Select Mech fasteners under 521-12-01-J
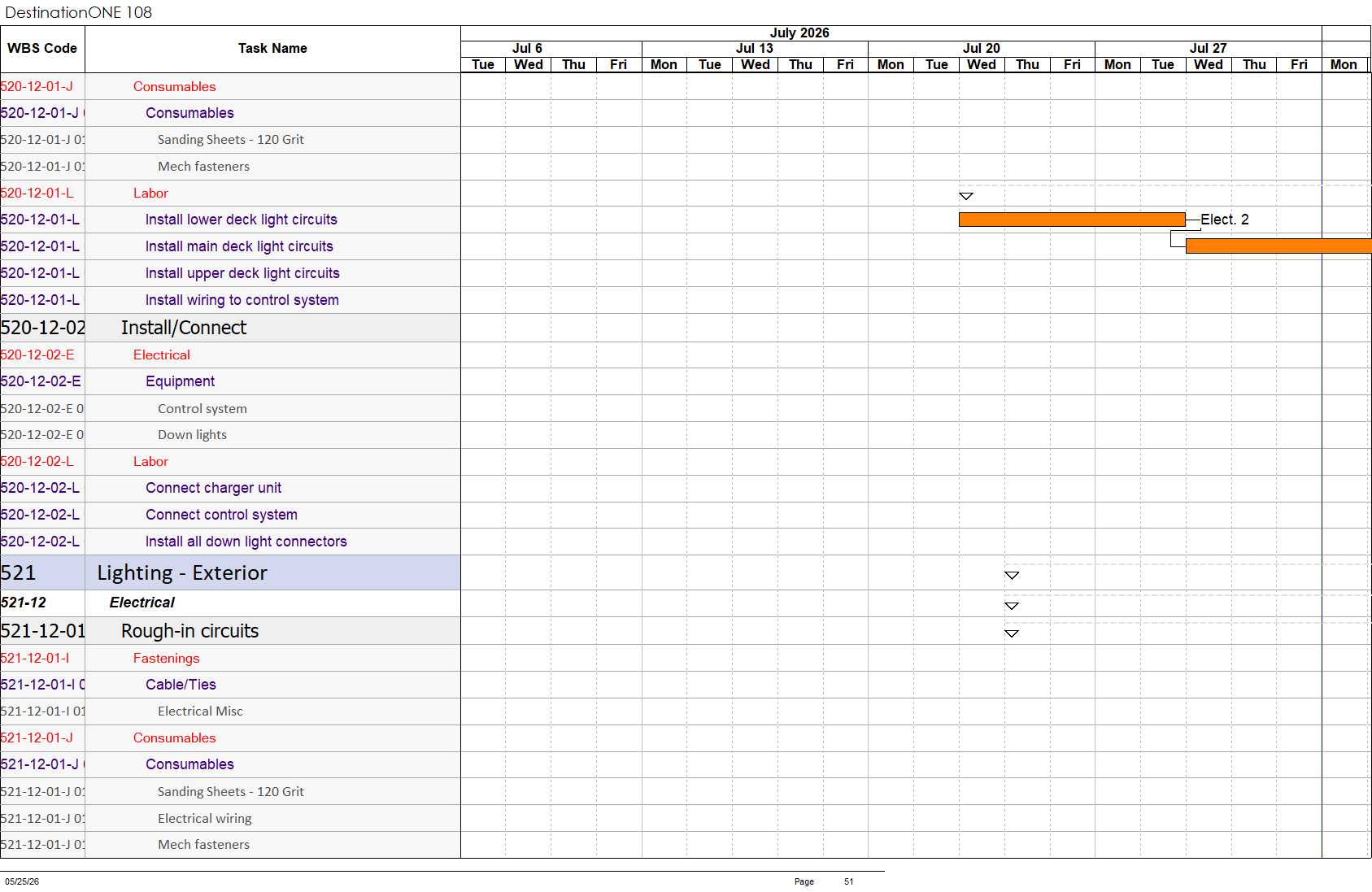 pos(230,845)
